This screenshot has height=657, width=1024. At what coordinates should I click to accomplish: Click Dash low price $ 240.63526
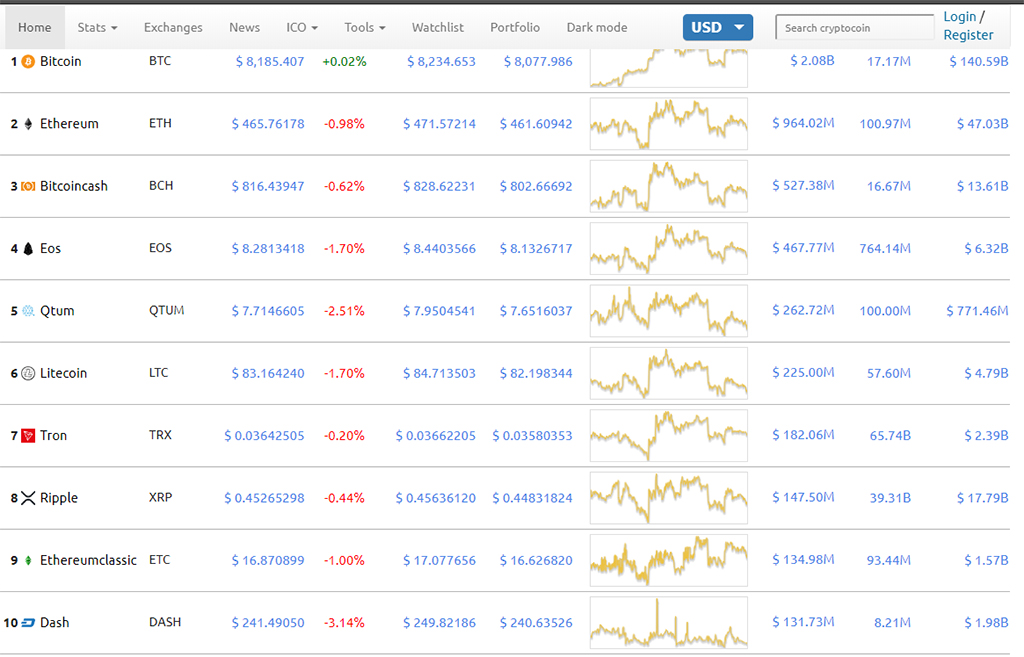pyautogui.click(x=536, y=622)
